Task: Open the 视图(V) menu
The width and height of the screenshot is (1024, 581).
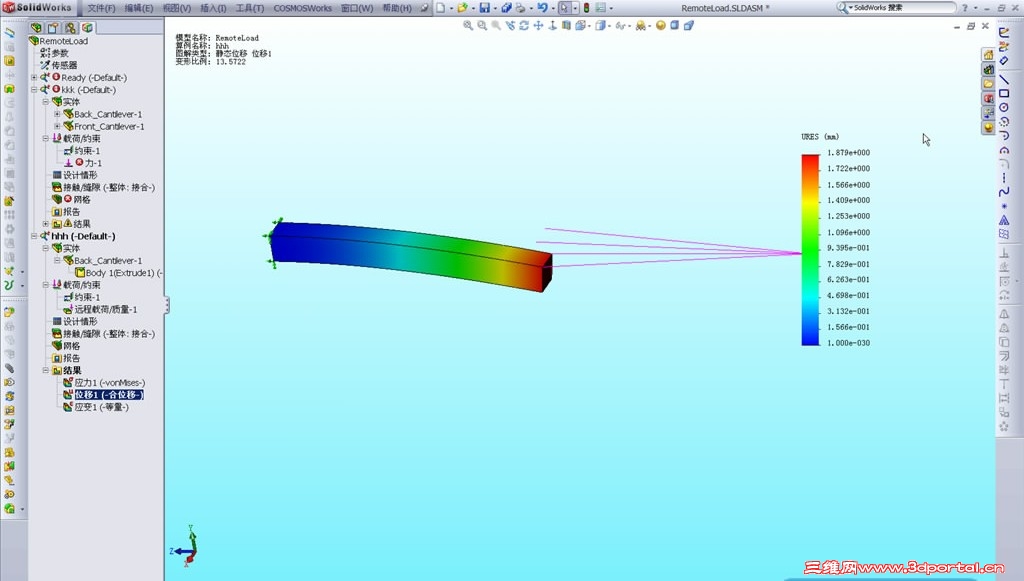Action: tap(176, 8)
